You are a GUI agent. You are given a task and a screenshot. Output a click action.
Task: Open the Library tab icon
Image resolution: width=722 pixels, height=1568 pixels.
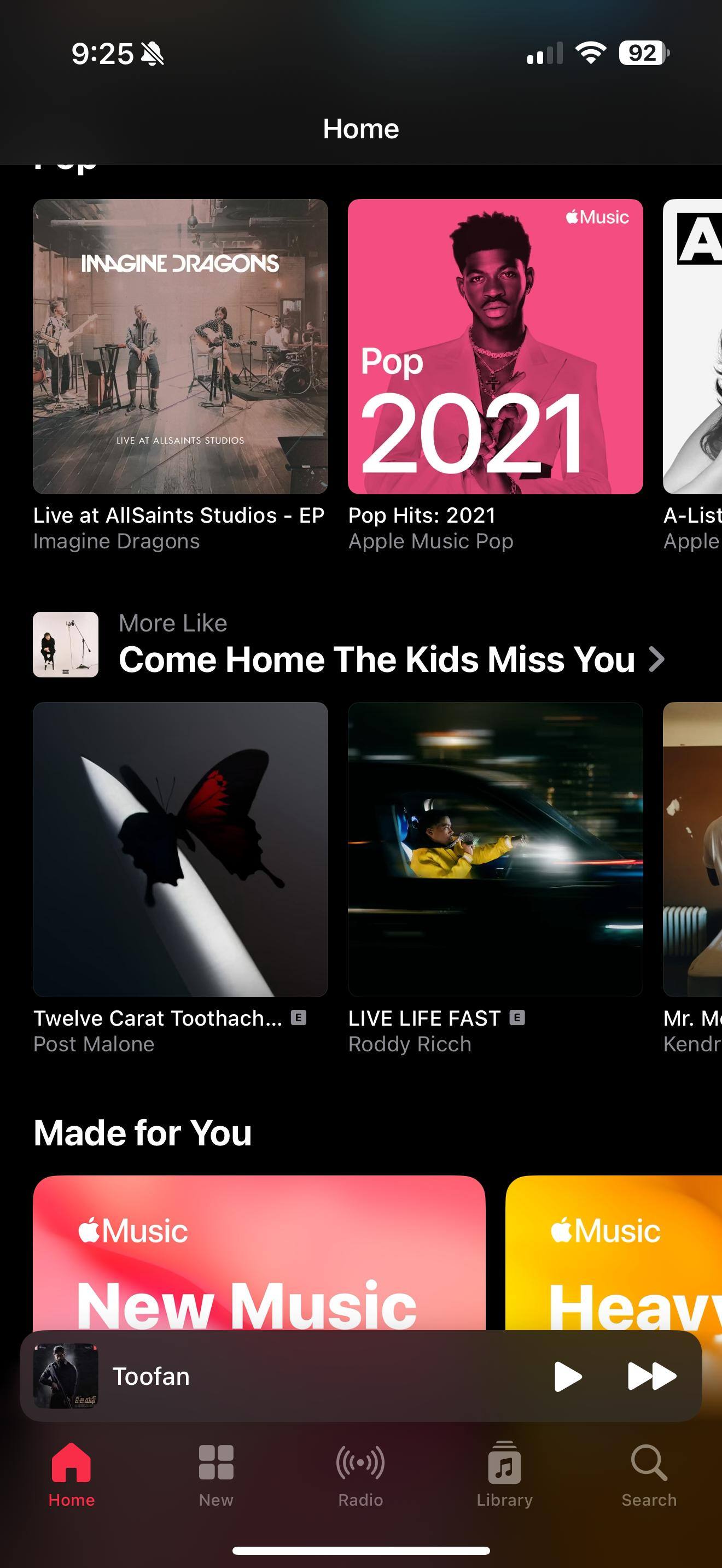click(505, 1462)
